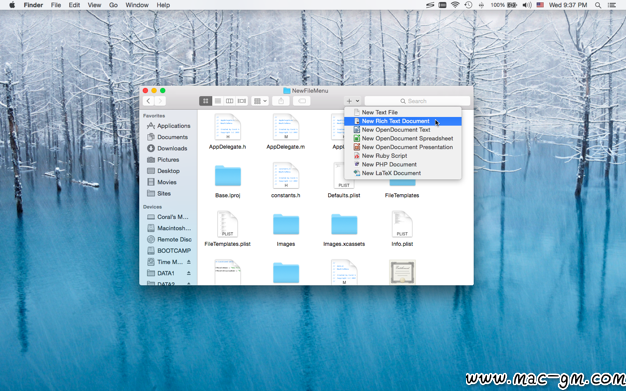Go back with the back arrow

[x=149, y=101]
